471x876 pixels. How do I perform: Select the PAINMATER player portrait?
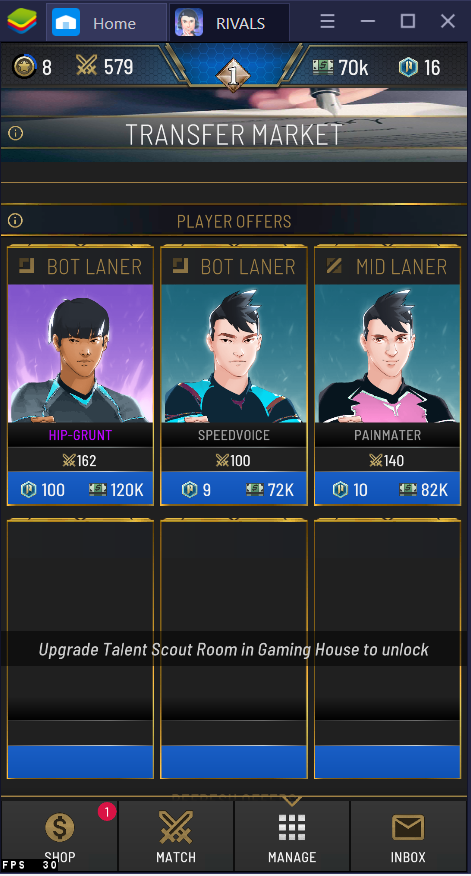[x=387, y=354]
